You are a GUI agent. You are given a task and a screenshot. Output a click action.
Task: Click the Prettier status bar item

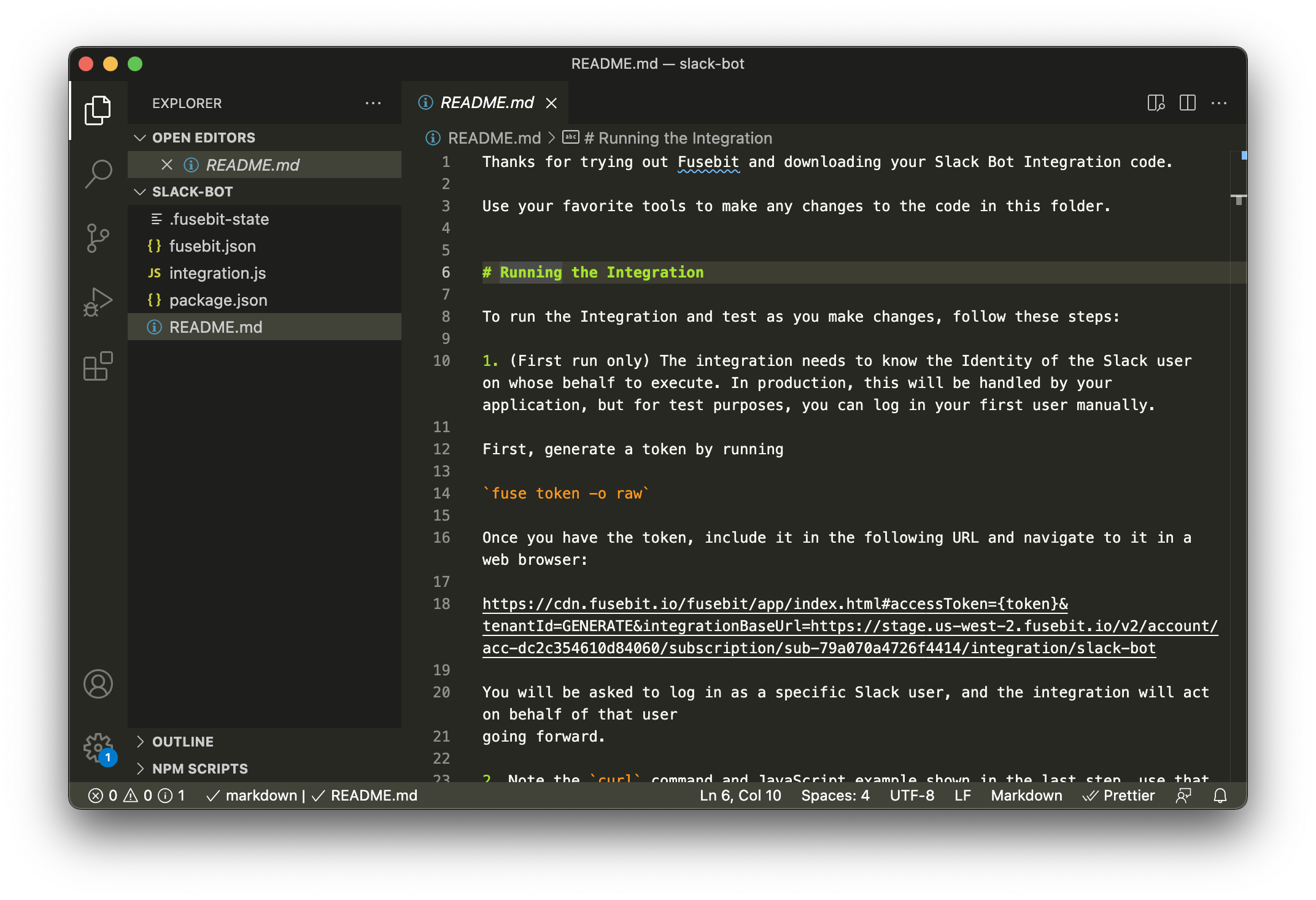point(1118,796)
